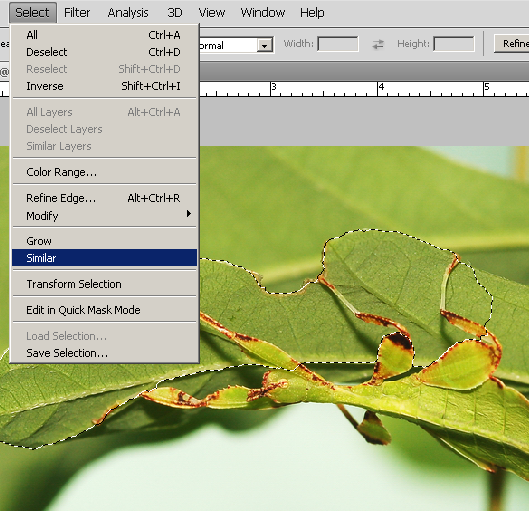Choose Grow from the Select menu

(105, 241)
